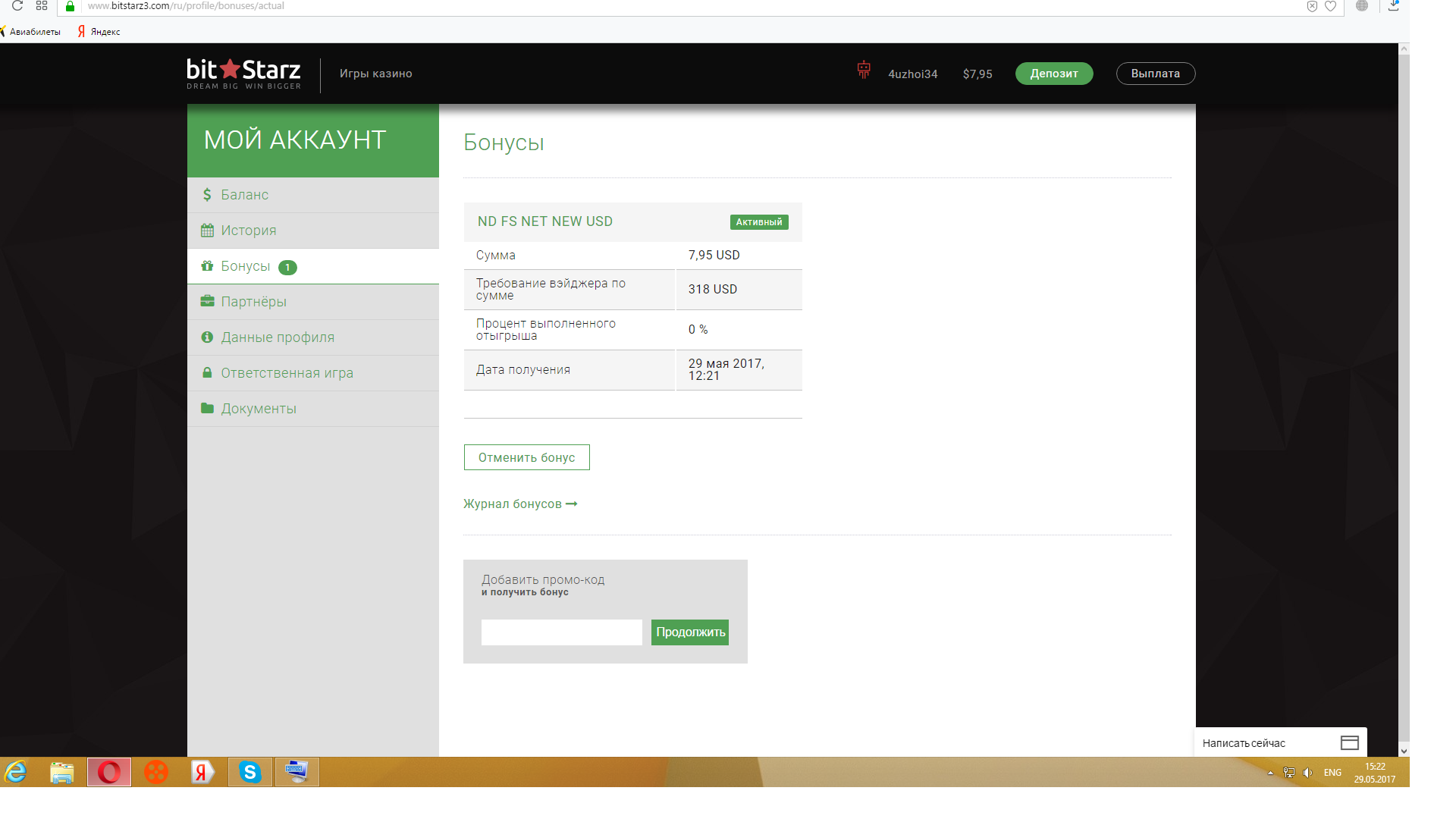Open the Партнёры menu item
Screen dimensions: 1456x819
tap(253, 302)
